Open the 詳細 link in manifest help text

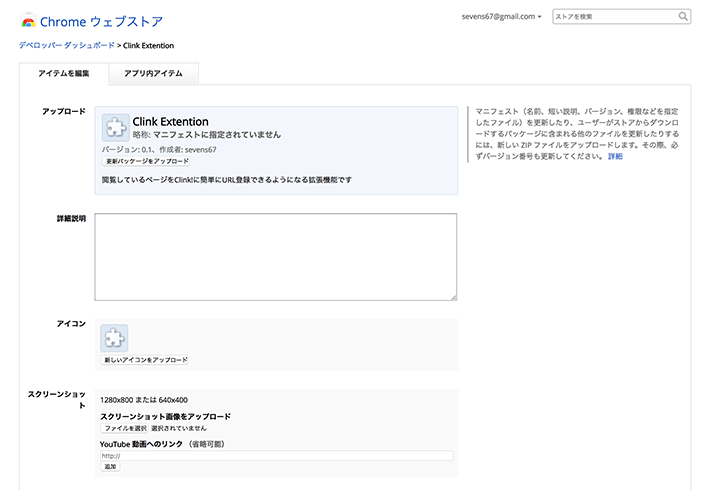click(615, 156)
